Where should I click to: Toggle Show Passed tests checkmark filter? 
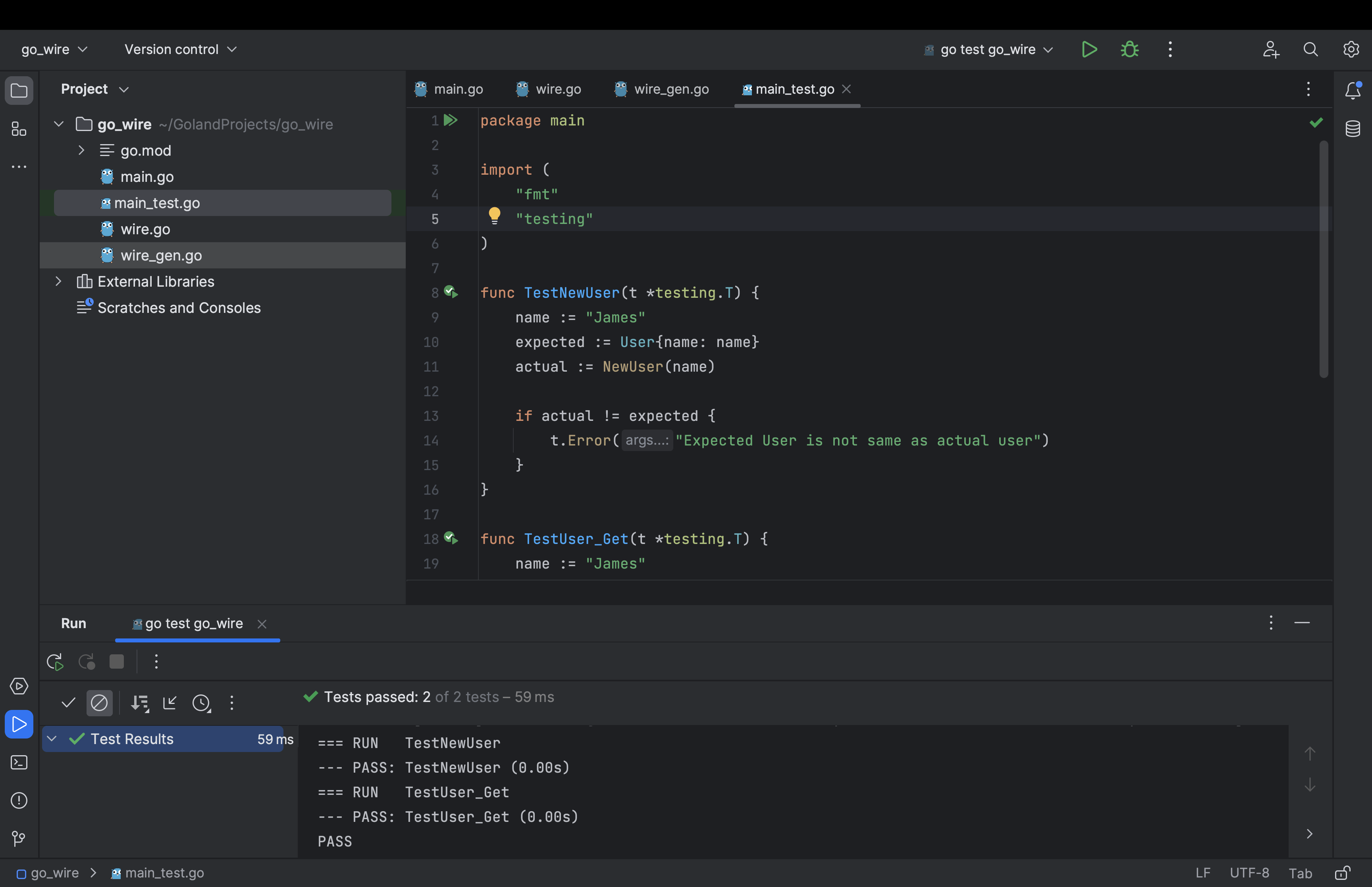tap(69, 703)
